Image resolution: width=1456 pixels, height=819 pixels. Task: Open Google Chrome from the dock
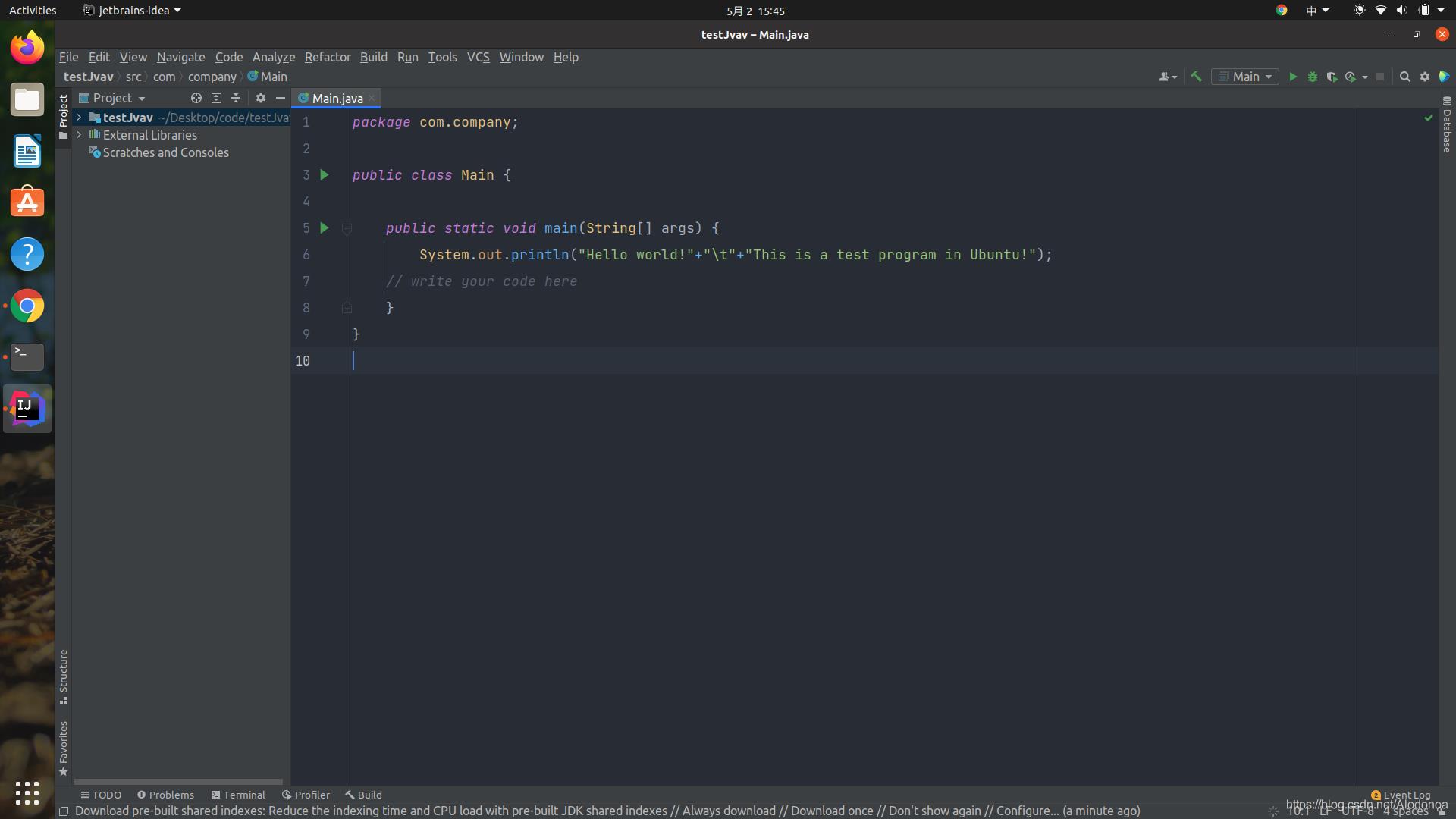coord(27,306)
